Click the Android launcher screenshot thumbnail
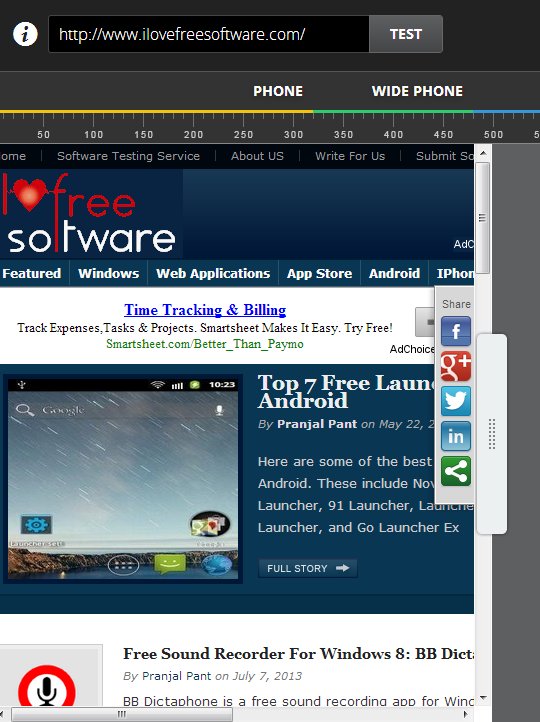The width and height of the screenshot is (540, 722). click(x=123, y=478)
